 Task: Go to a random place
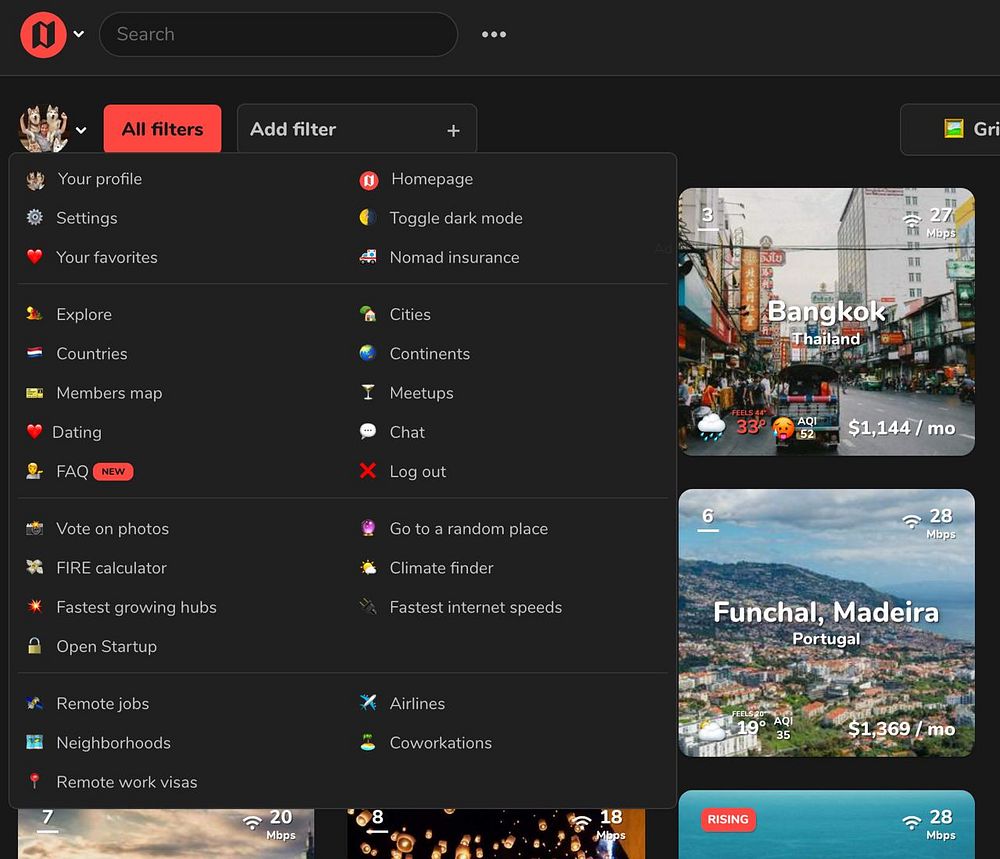pyautogui.click(x=468, y=529)
